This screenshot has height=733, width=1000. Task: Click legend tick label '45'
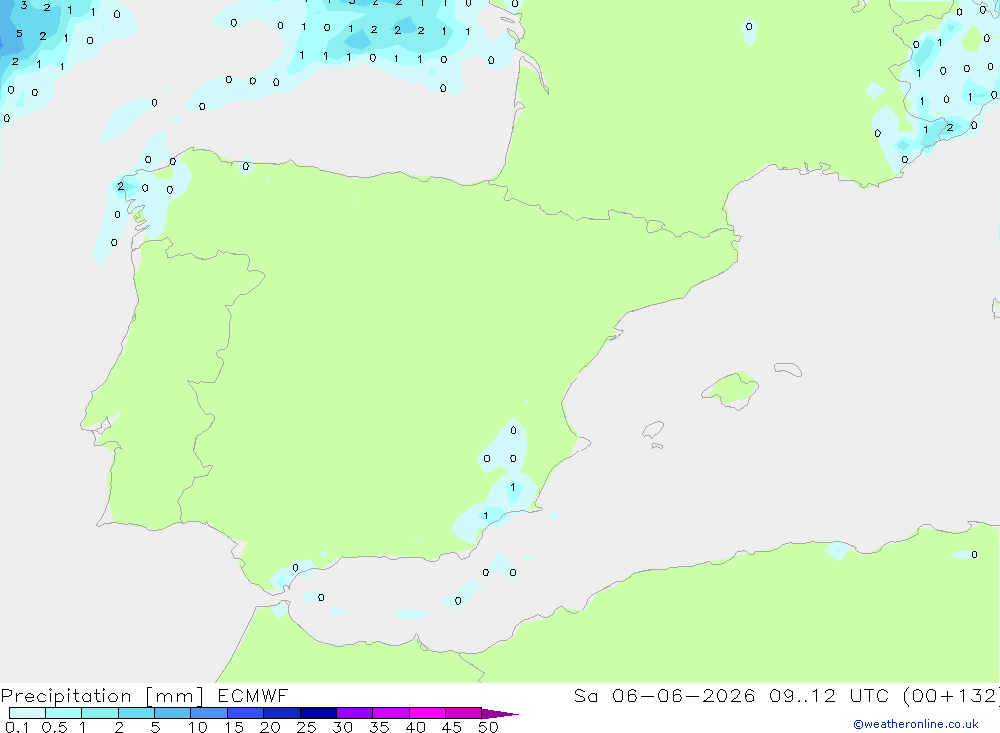pos(452,727)
